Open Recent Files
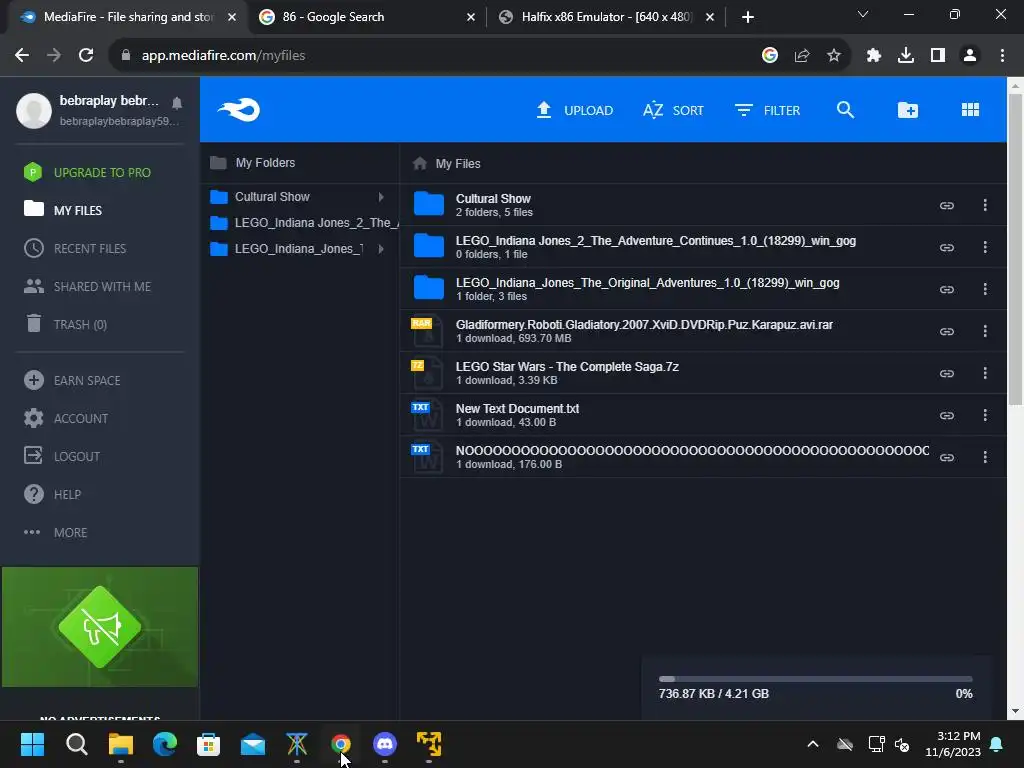Image resolution: width=1024 pixels, height=768 pixels. (x=74, y=248)
